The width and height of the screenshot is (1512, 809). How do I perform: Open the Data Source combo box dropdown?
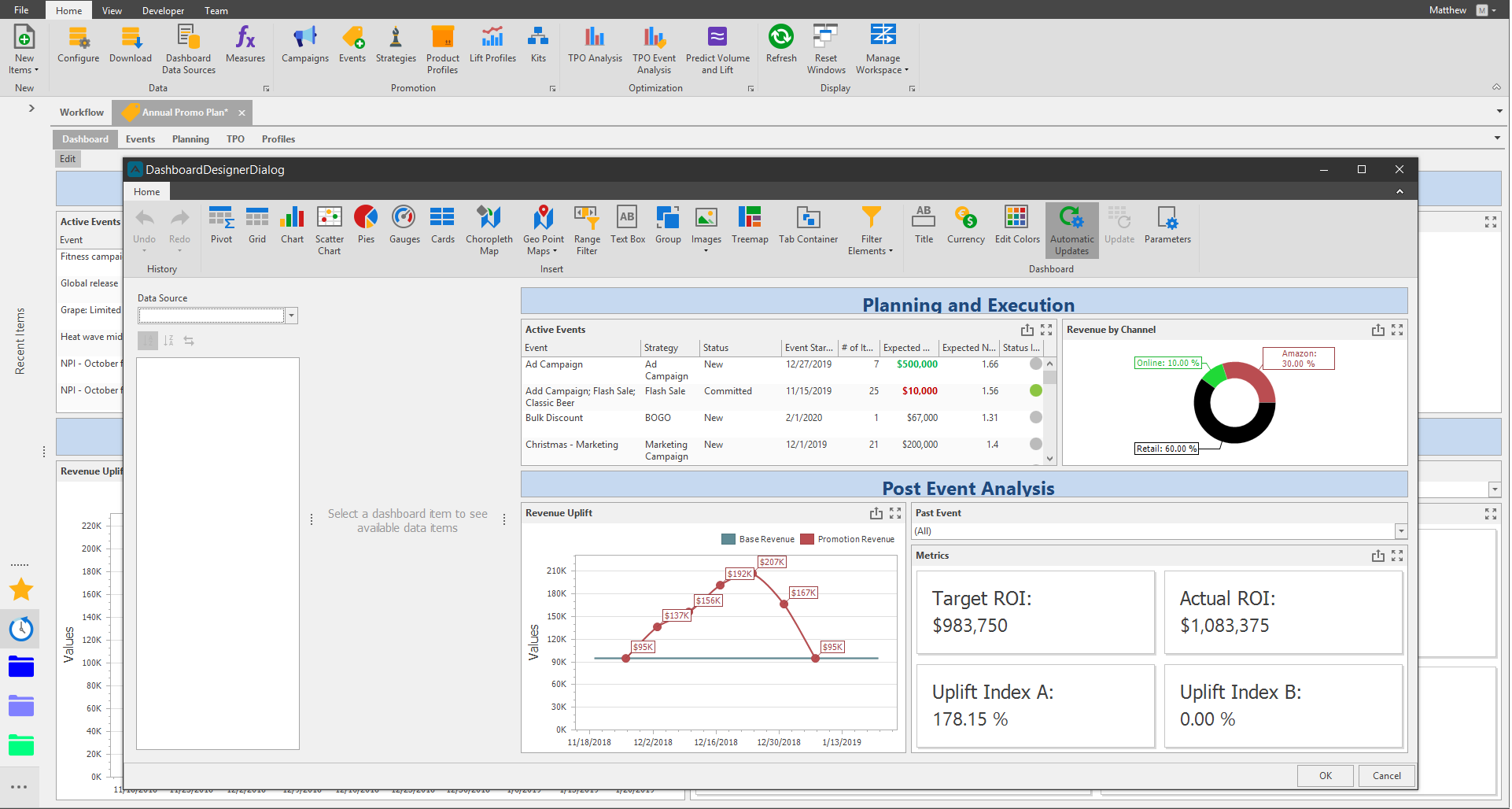(x=291, y=316)
